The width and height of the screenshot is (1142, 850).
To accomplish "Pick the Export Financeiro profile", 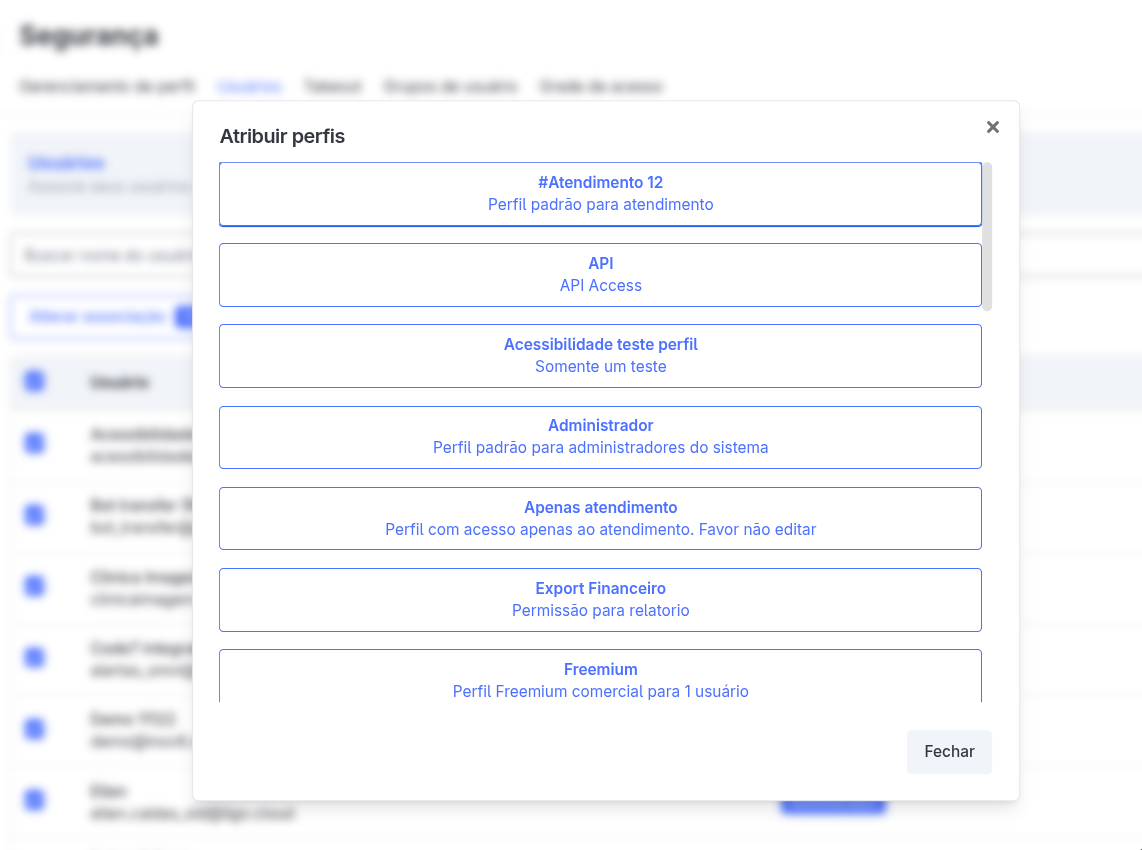I will click(x=600, y=599).
